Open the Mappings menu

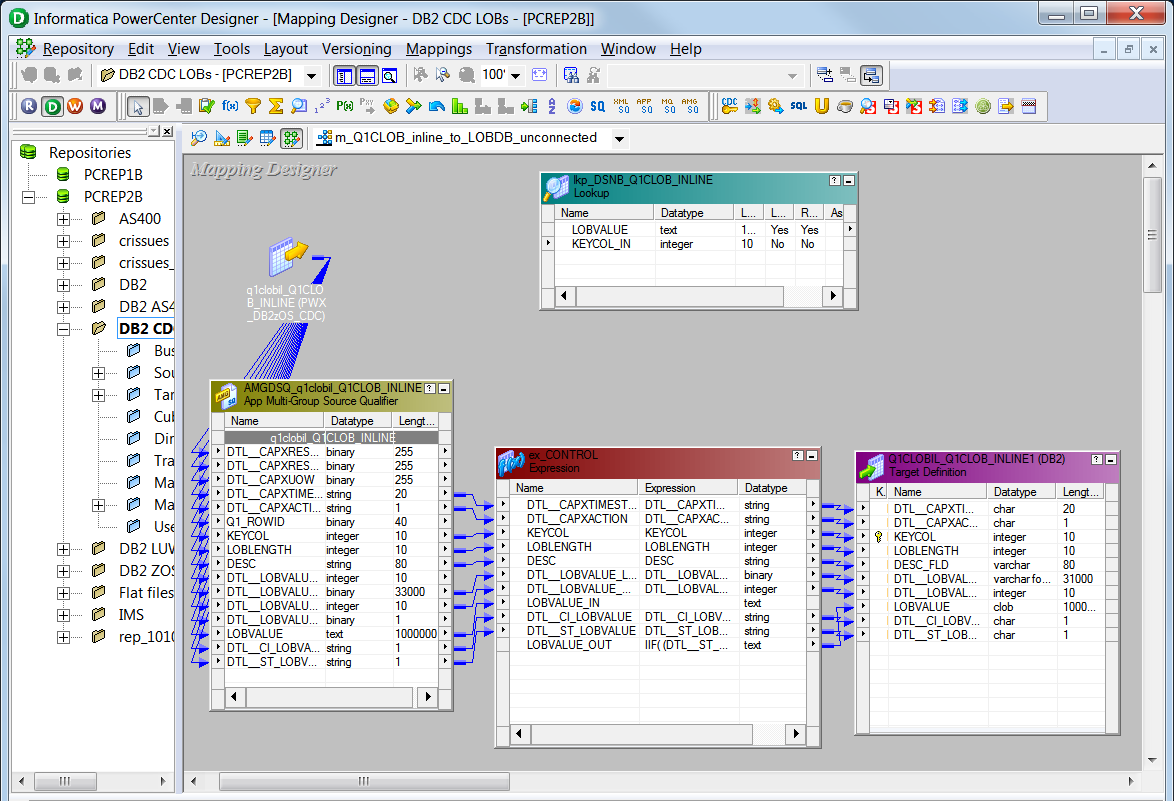[x=438, y=49]
